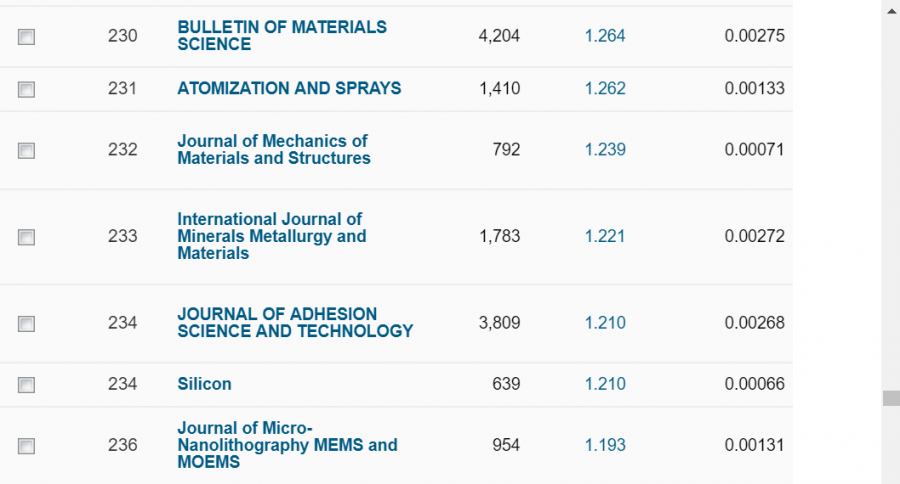Image resolution: width=900 pixels, height=484 pixels.
Task: Open ATOMIZATION AND SPRAYS journal page
Action: tap(289, 88)
